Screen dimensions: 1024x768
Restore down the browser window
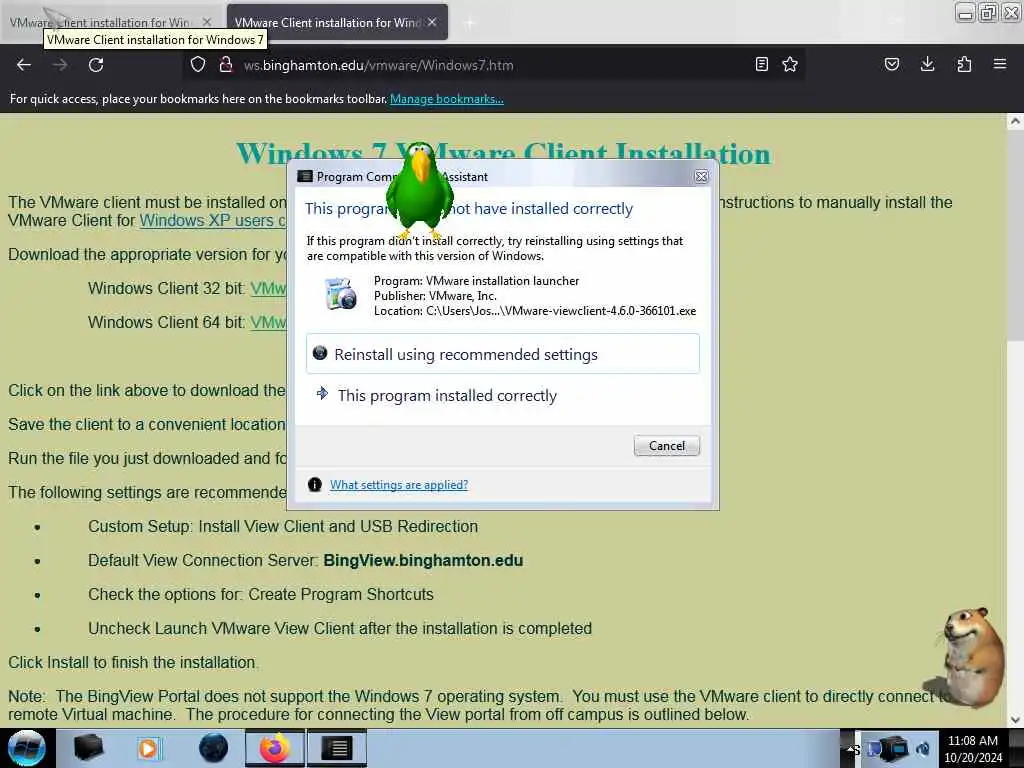click(x=988, y=13)
